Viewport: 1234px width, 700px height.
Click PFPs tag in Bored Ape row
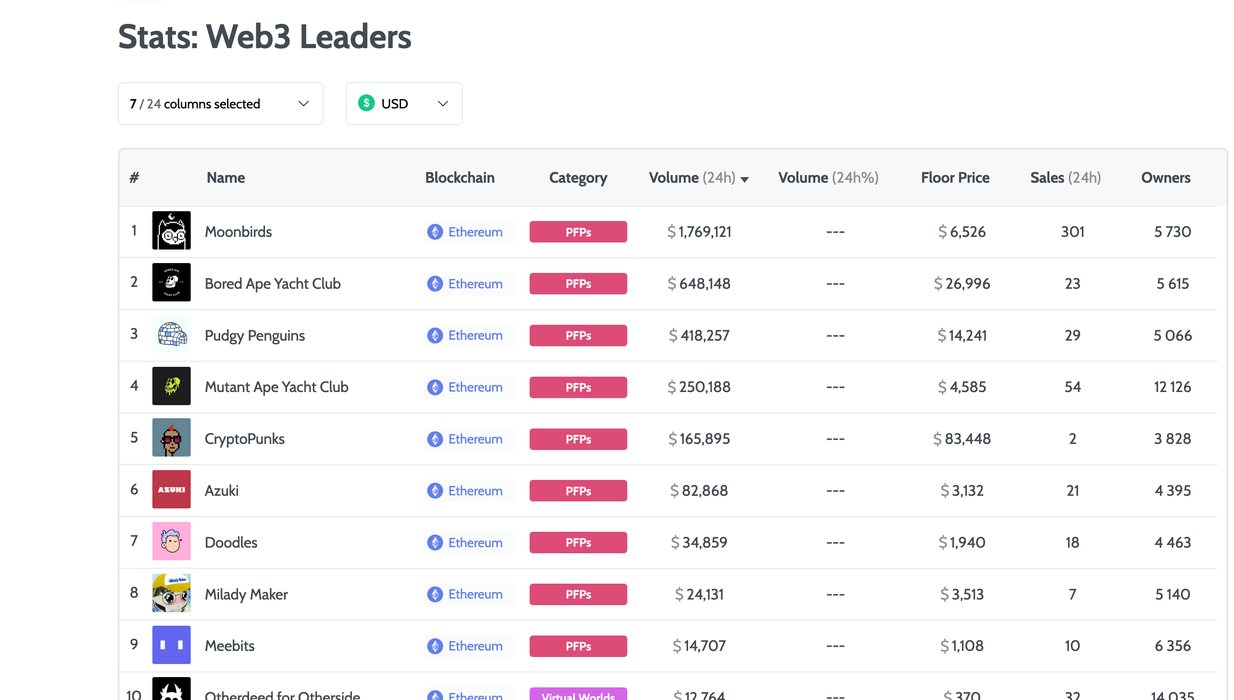578,284
